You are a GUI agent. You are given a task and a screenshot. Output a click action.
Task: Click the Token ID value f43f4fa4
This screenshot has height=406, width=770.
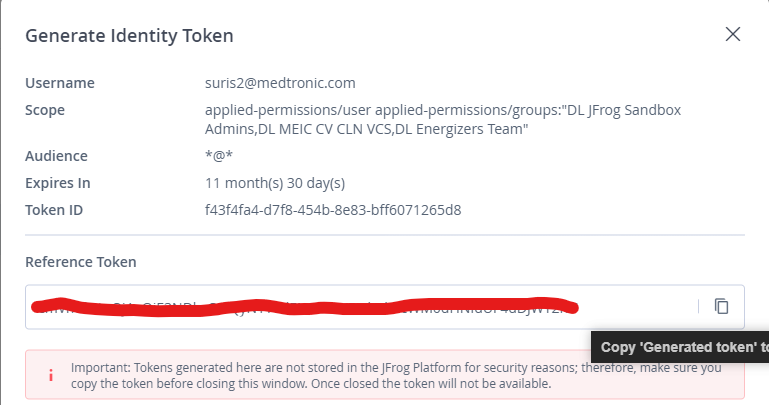pyautogui.click(x=332, y=210)
